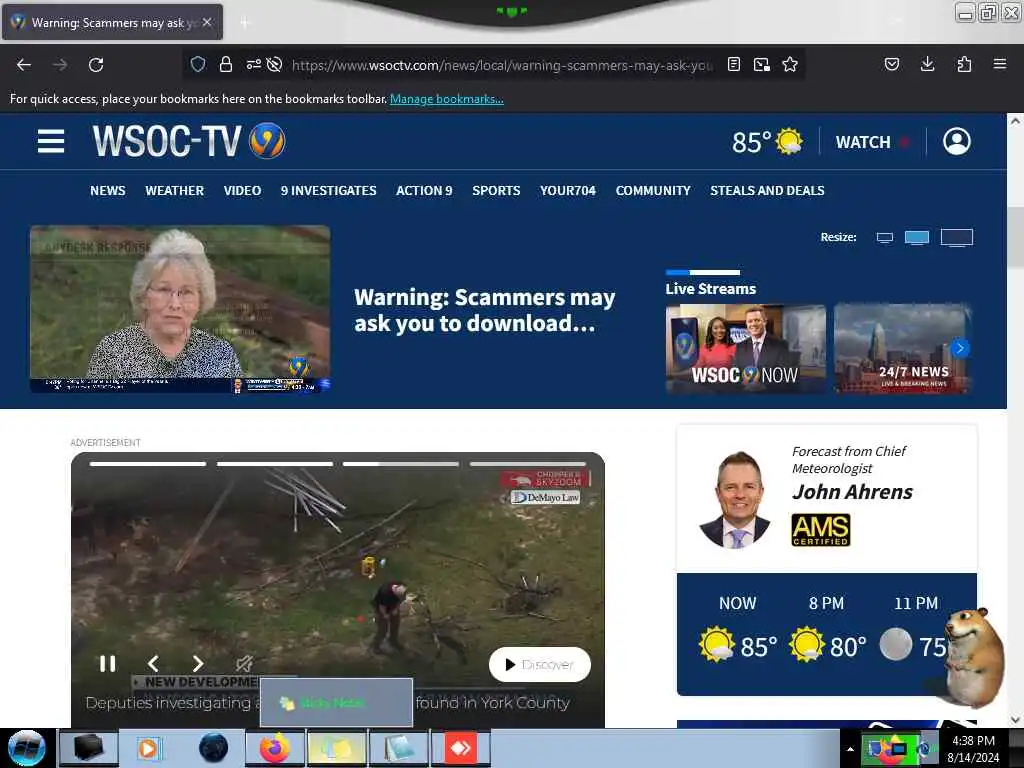This screenshot has width=1024, height=768.
Task: Select the small resize player option
Action: tap(885, 238)
